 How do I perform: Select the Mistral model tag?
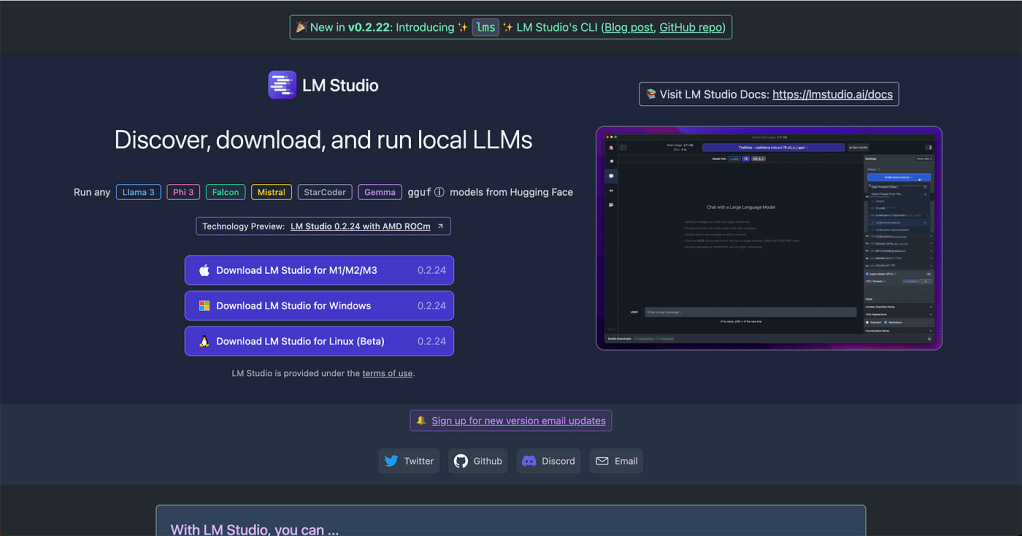(x=271, y=192)
